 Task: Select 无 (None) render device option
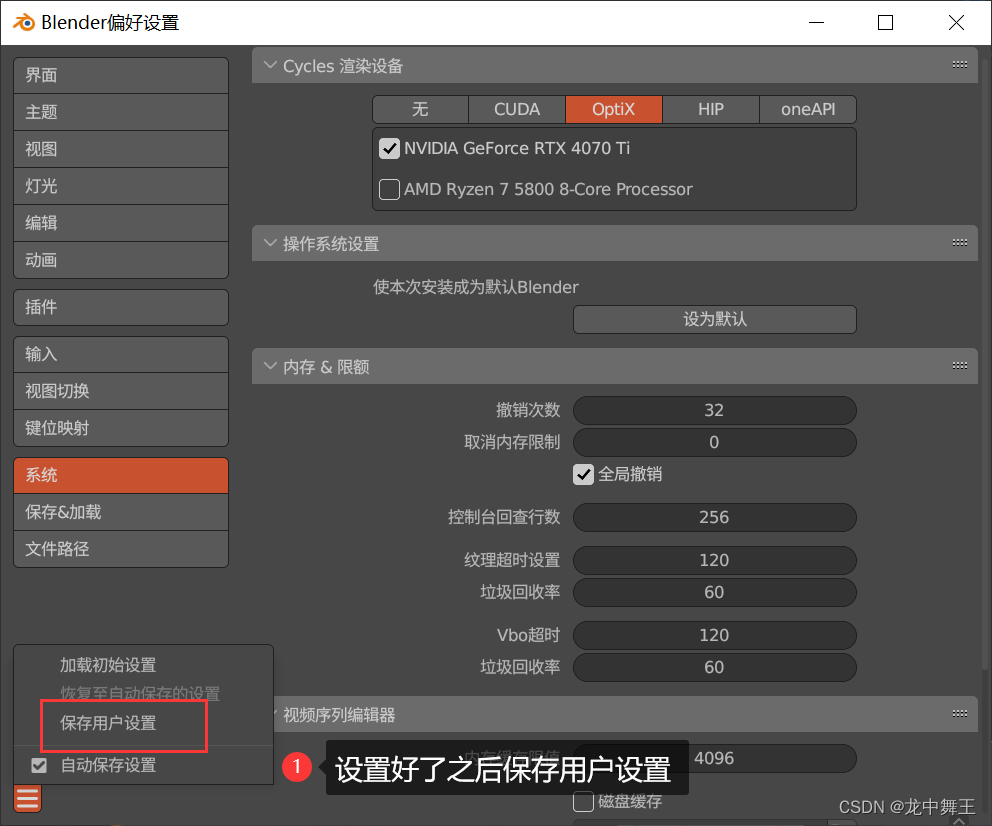(x=421, y=109)
